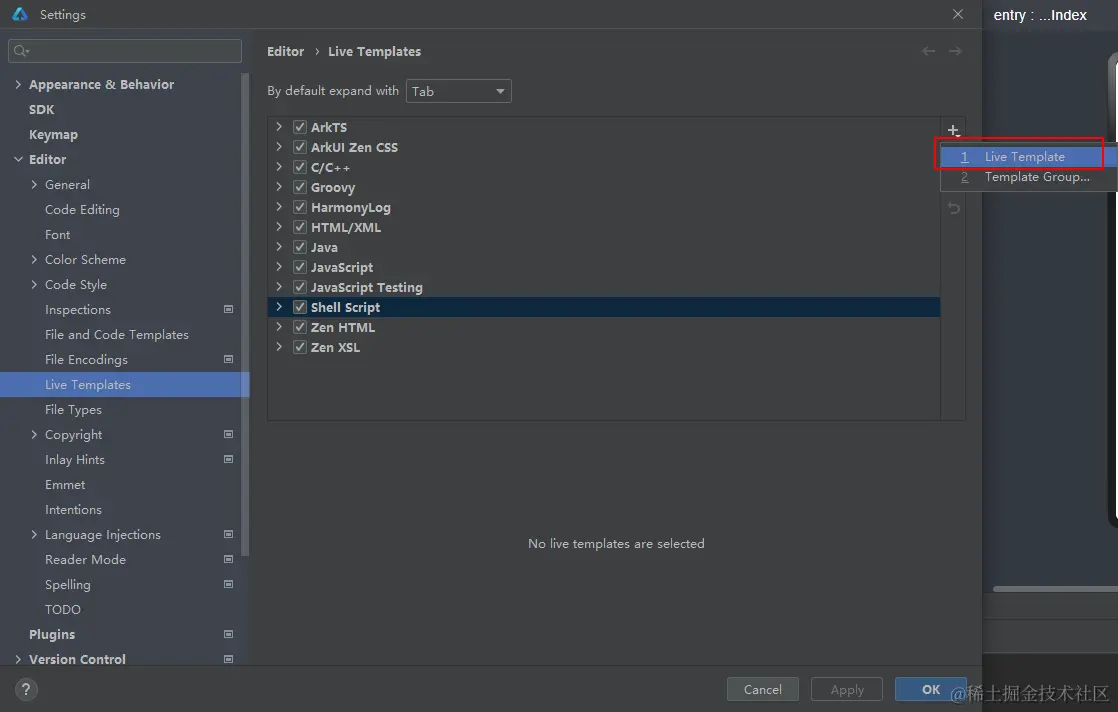Open help via the question mark icon
Viewport: 1118px width, 712px height.
pos(27,689)
